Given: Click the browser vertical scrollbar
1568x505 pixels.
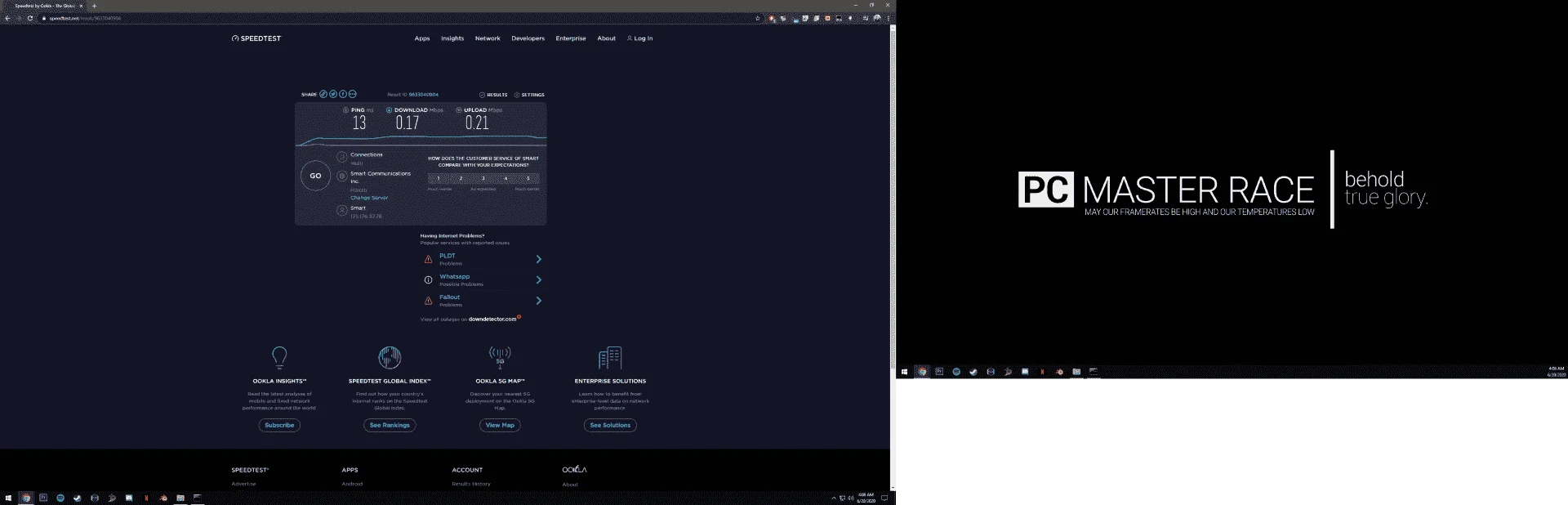Looking at the screenshot, I should coord(893,257).
